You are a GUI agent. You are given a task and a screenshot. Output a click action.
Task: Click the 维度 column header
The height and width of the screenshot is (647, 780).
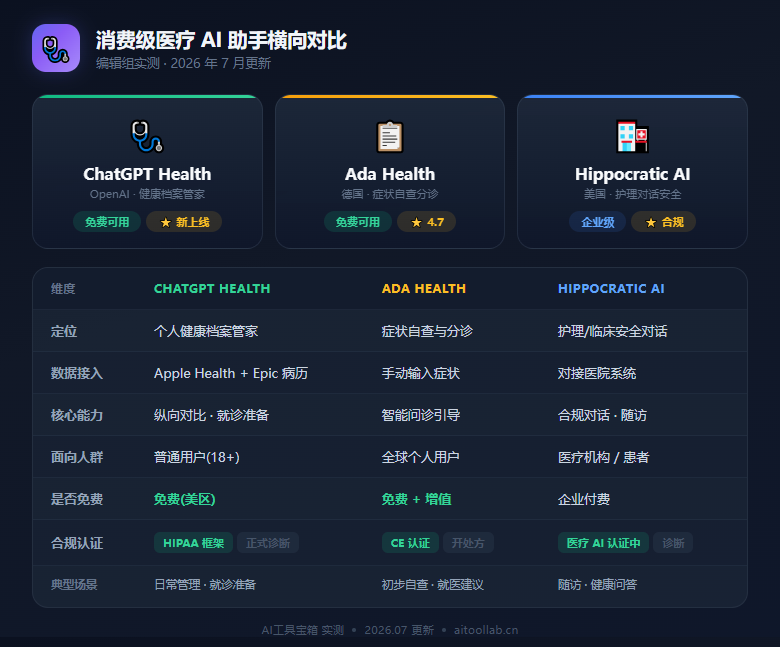pyautogui.click(x=63, y=288)
